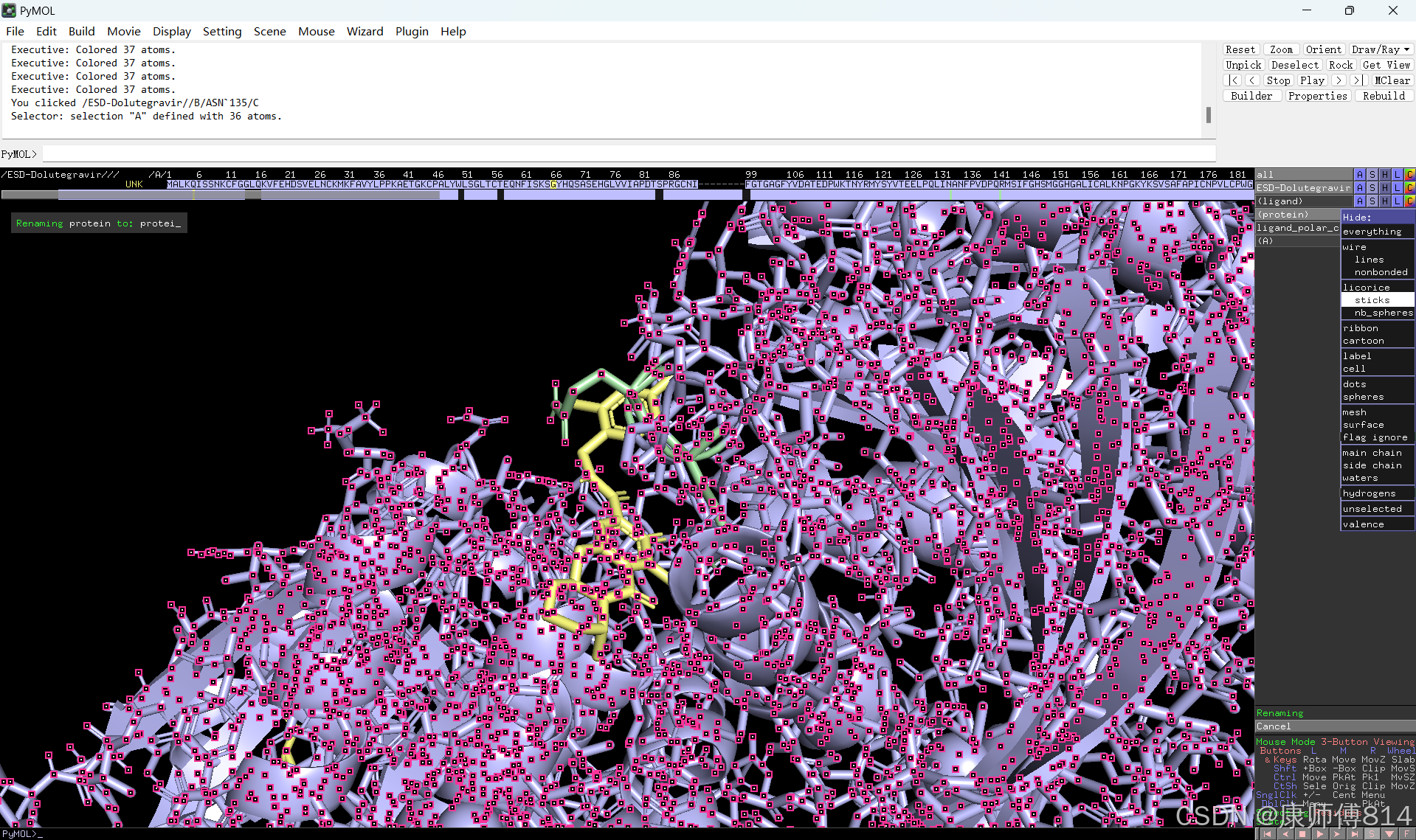The height and width of the screenshot is (840, 1416).
Task: Open the Mouse menu
Action: coord(316,31)
